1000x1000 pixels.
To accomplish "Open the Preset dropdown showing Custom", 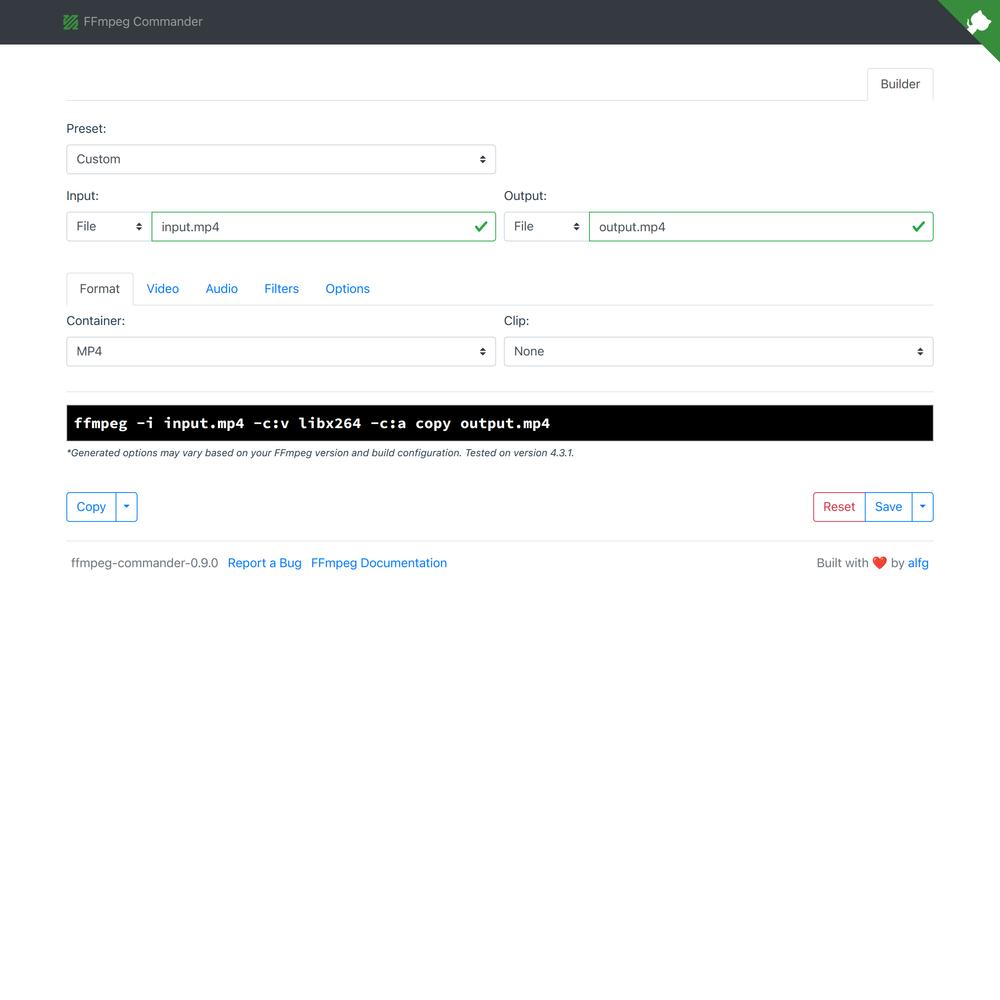I will (x=281, y=159).
